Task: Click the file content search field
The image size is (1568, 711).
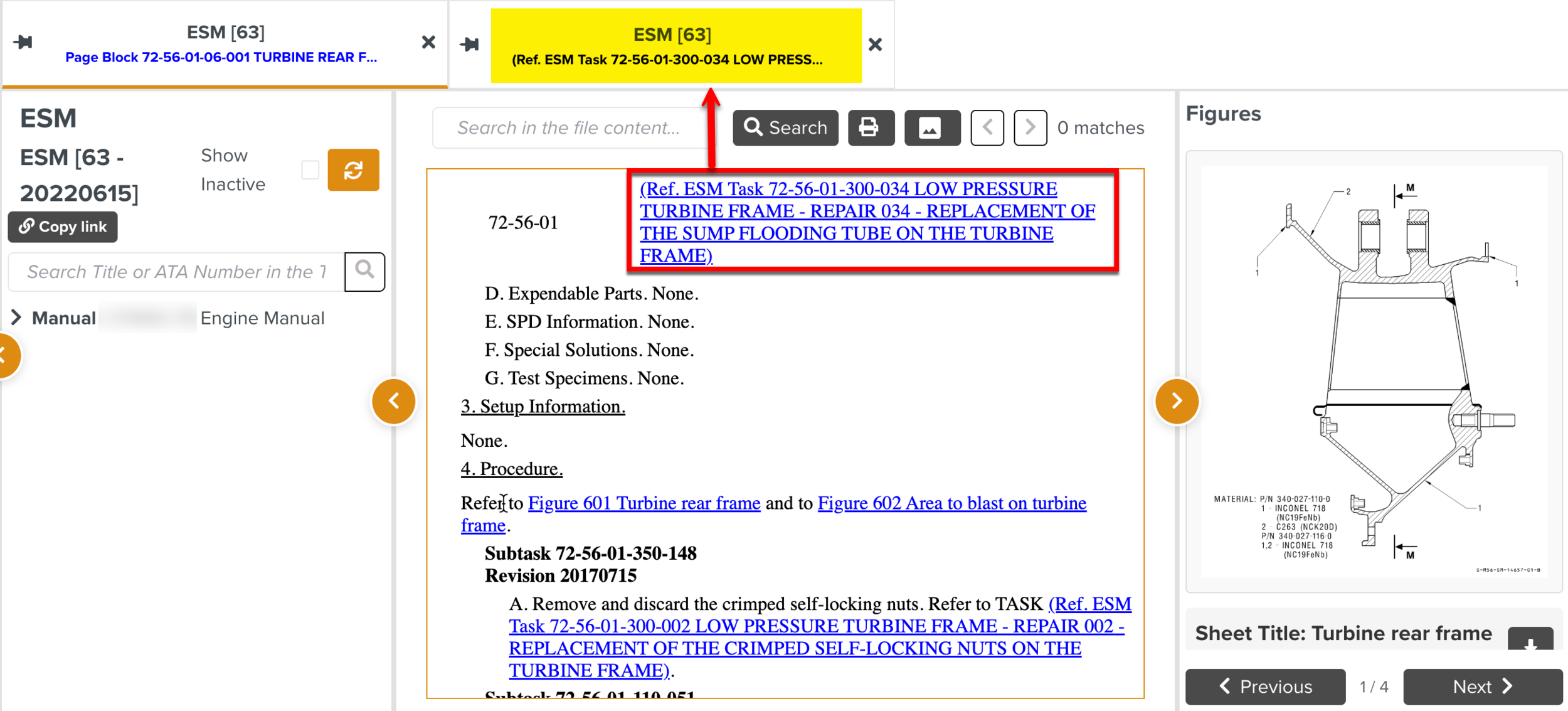Action: tap(568, 128)
